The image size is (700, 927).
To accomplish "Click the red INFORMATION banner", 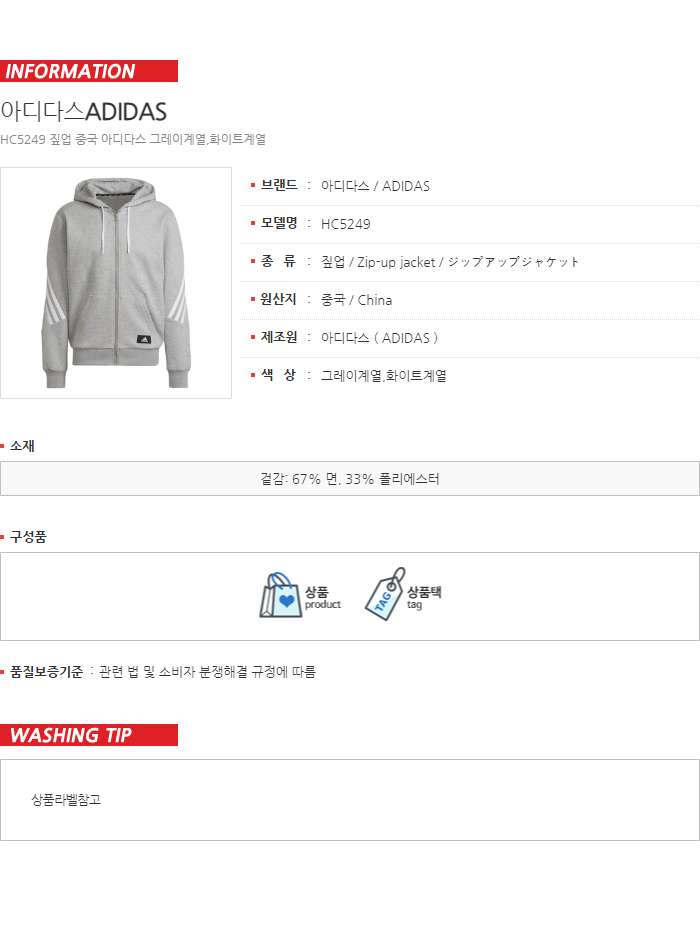I will (89, 71).
